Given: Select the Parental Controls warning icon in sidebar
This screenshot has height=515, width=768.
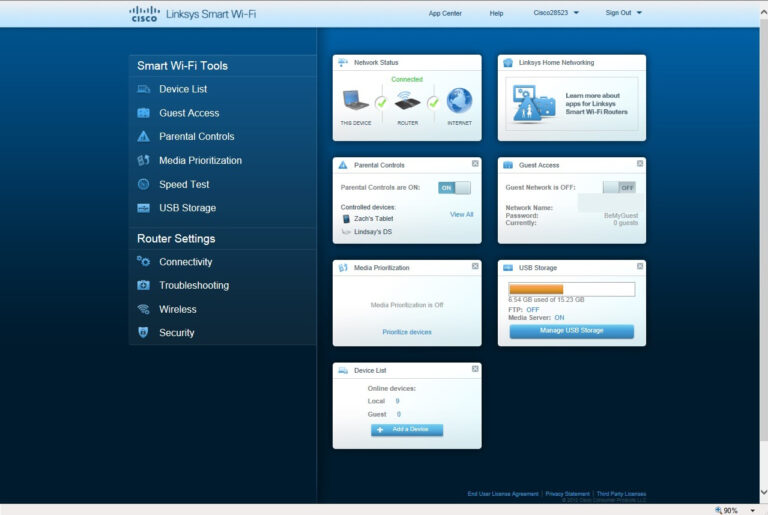Looking at the screenshot, I should tap(143, 137).
